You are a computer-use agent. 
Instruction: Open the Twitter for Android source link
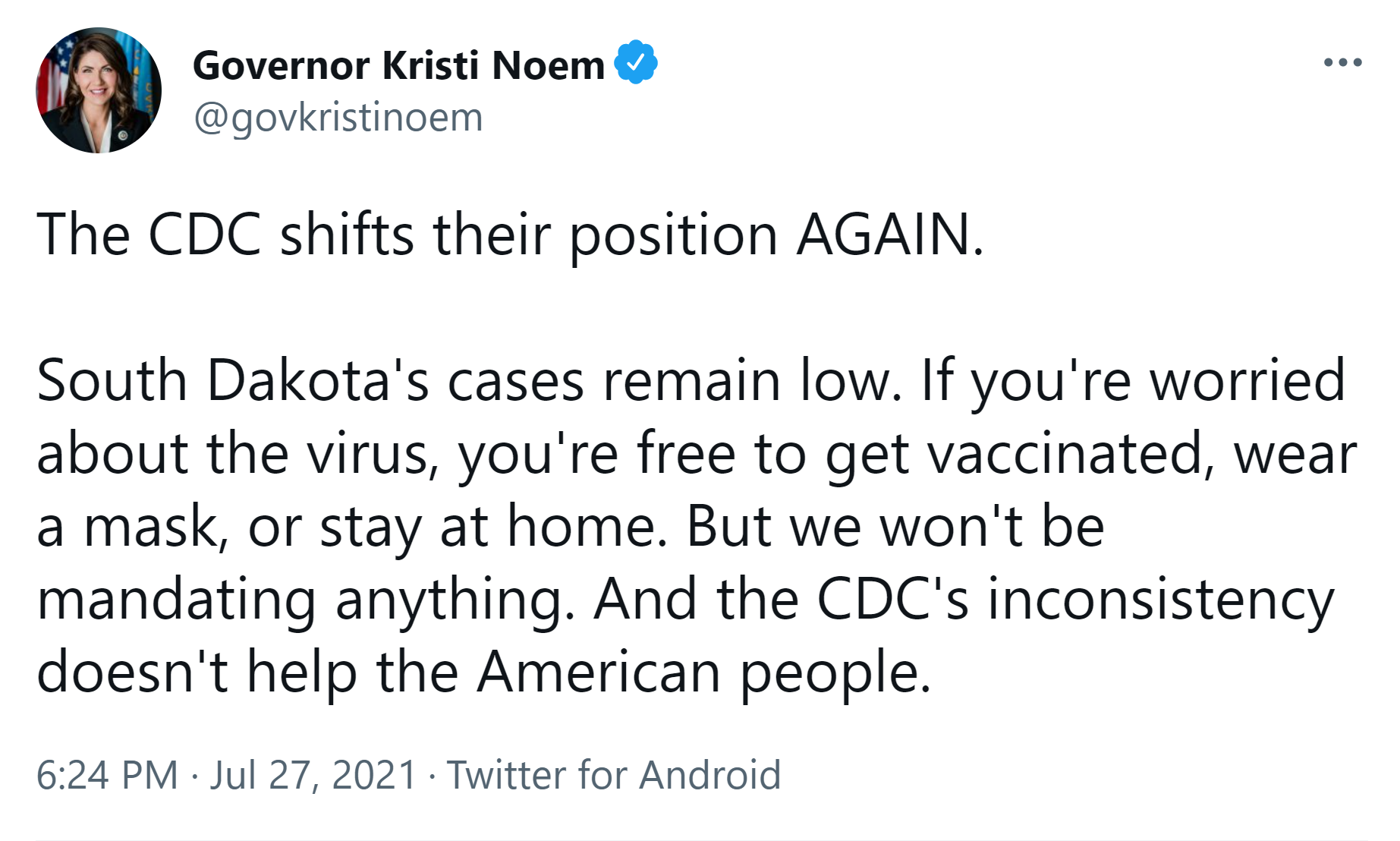click(x=613, y=775)
